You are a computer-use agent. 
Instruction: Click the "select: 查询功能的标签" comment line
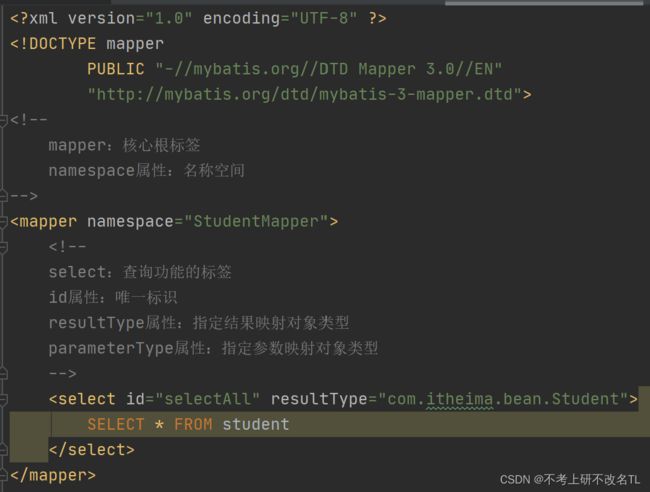140,272
